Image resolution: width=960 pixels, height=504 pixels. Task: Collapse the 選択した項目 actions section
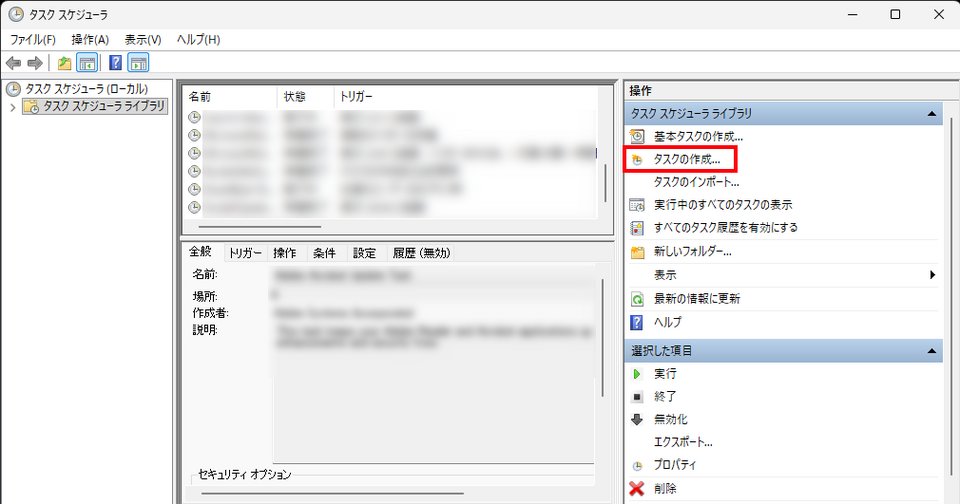931,351
